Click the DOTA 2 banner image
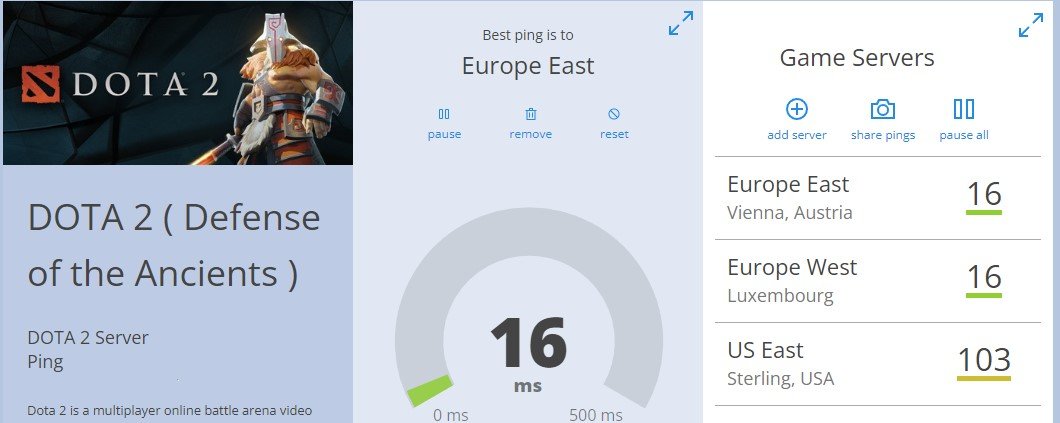This screenshot has width=1060, height=423. pos(178,83)
